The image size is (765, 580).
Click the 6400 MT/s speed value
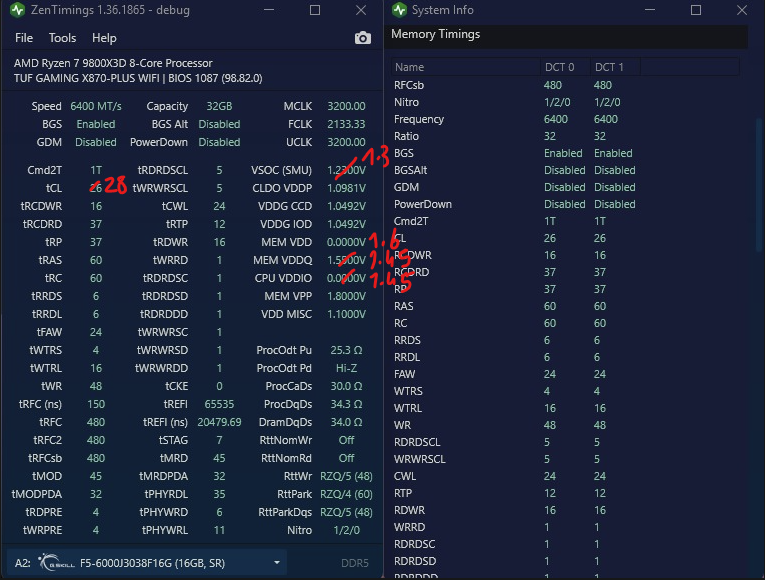click(96, 106)
